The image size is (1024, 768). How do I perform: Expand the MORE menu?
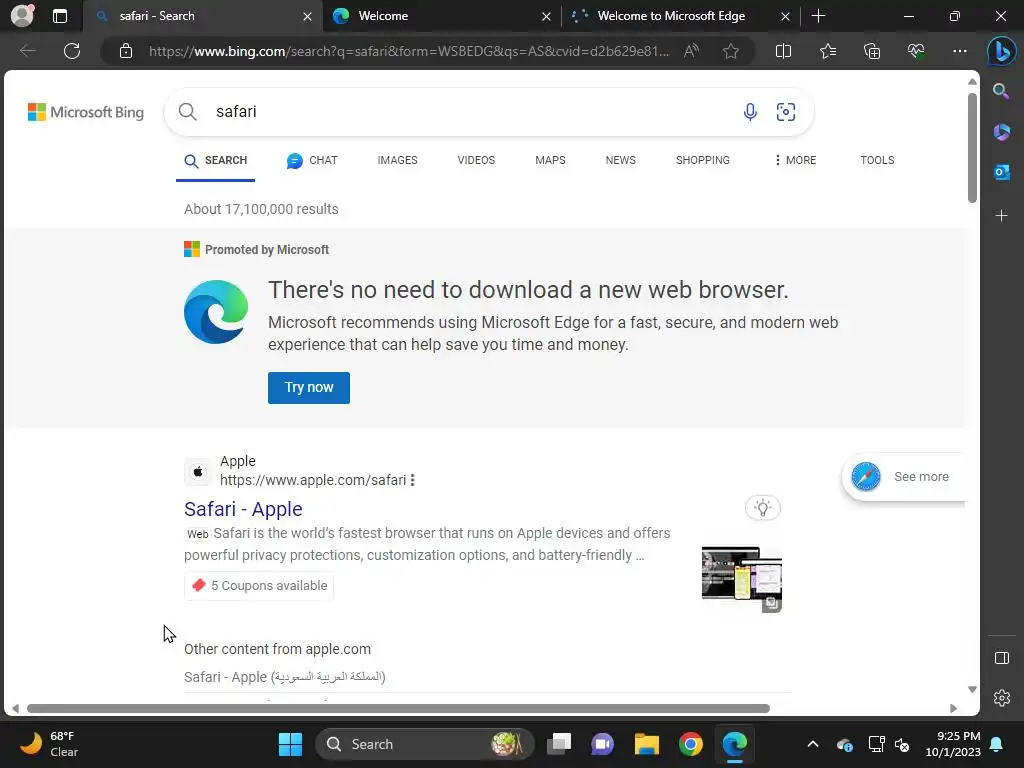pyautogui.click(x=795, y=161)
